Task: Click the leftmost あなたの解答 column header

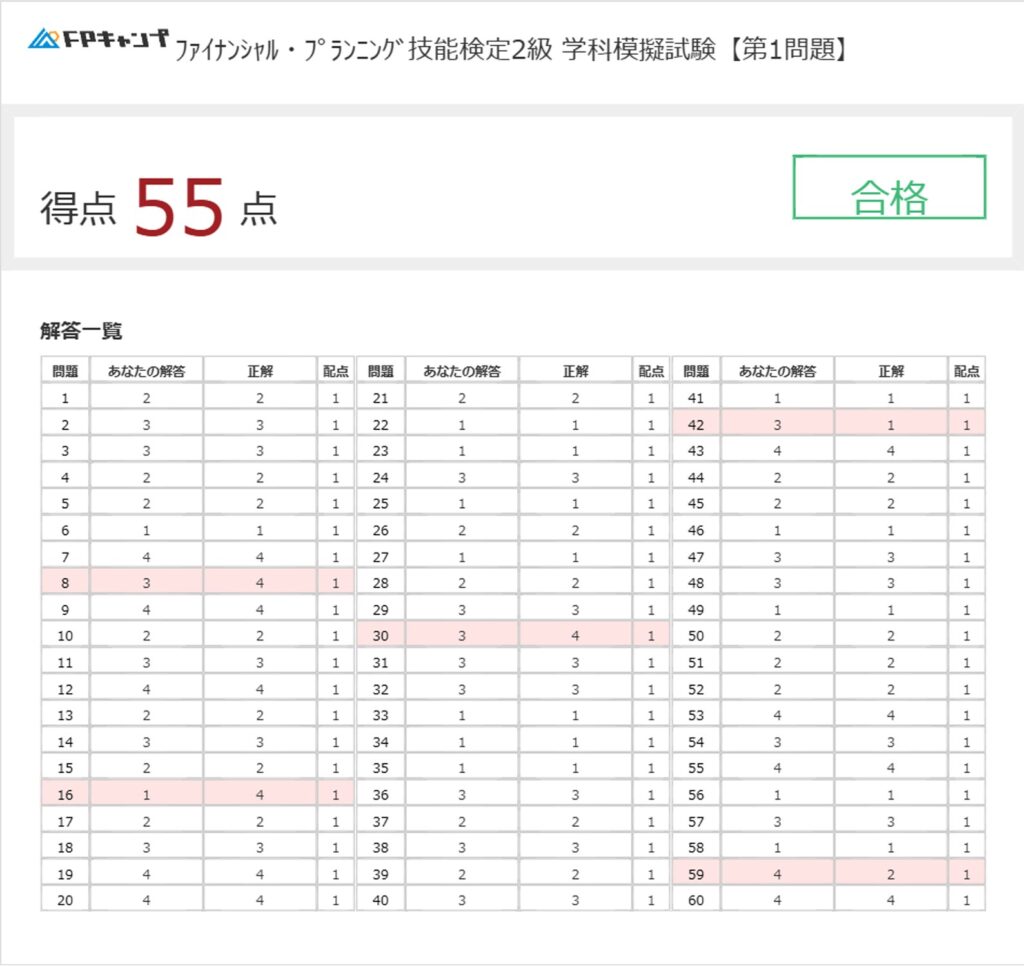Action: click(146, 371)
